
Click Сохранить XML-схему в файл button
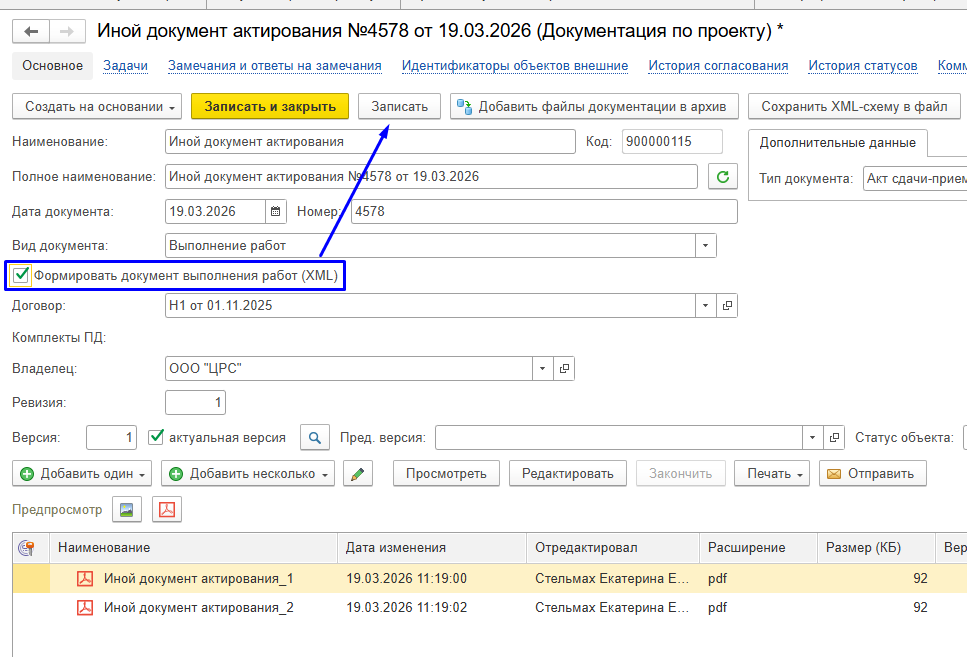click(853, 106)
